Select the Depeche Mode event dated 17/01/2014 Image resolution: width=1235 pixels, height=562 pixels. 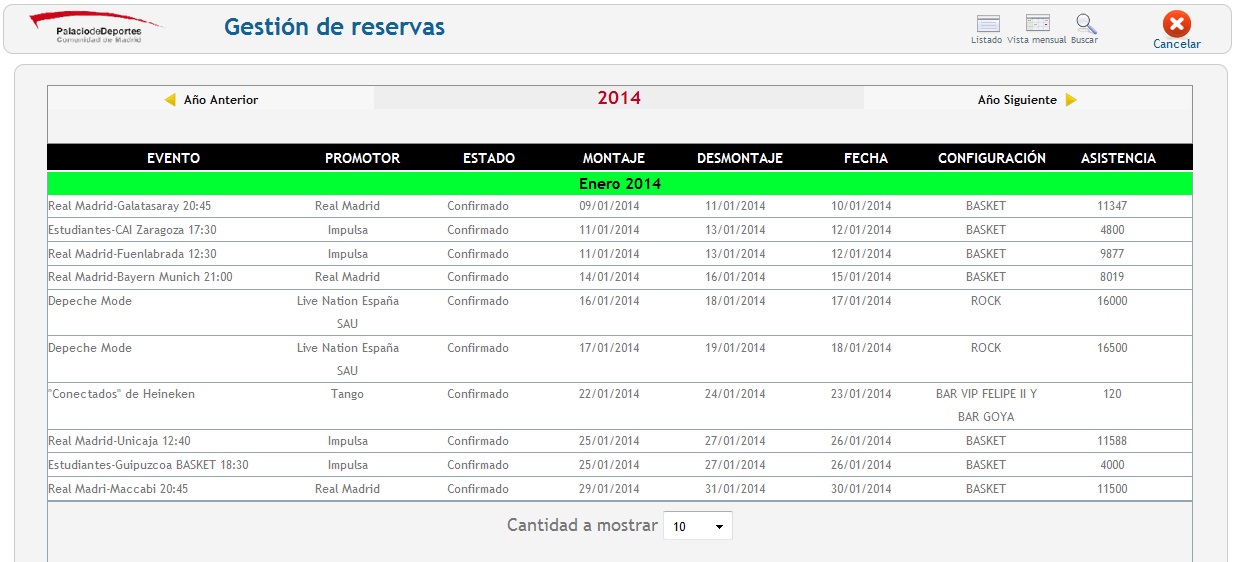pos(90,301)
